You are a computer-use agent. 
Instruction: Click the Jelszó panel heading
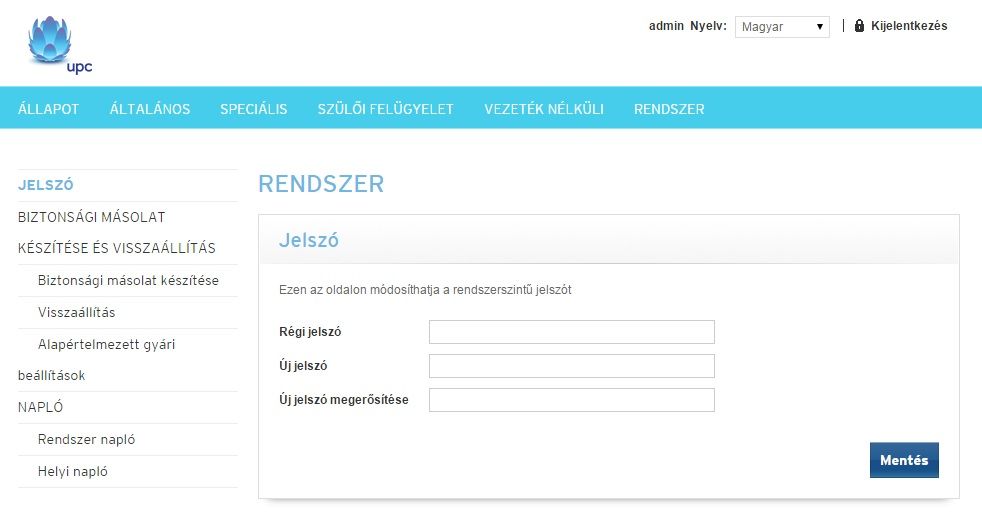309,240
